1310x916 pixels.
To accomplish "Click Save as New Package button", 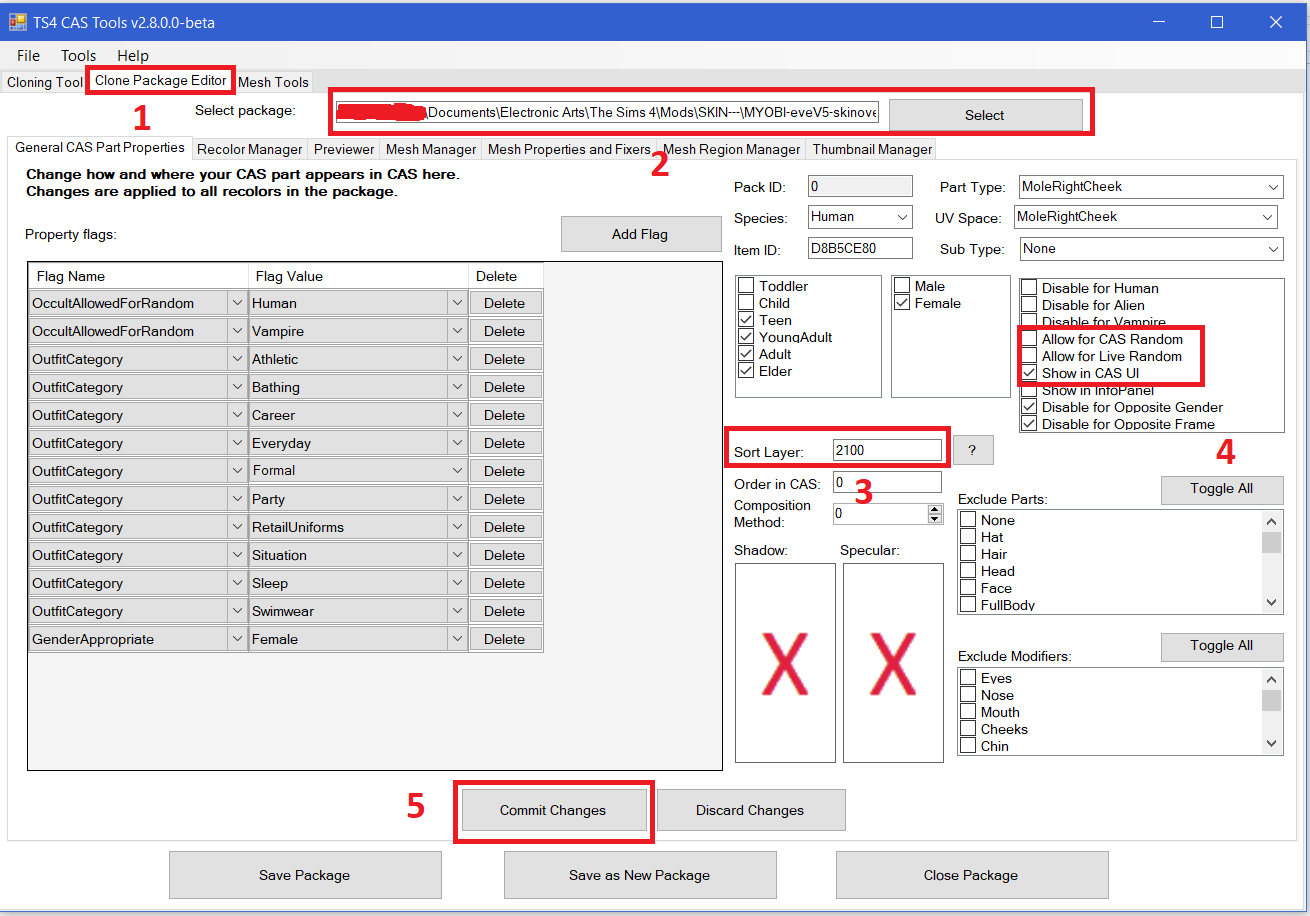I will (x=639, y=875).
